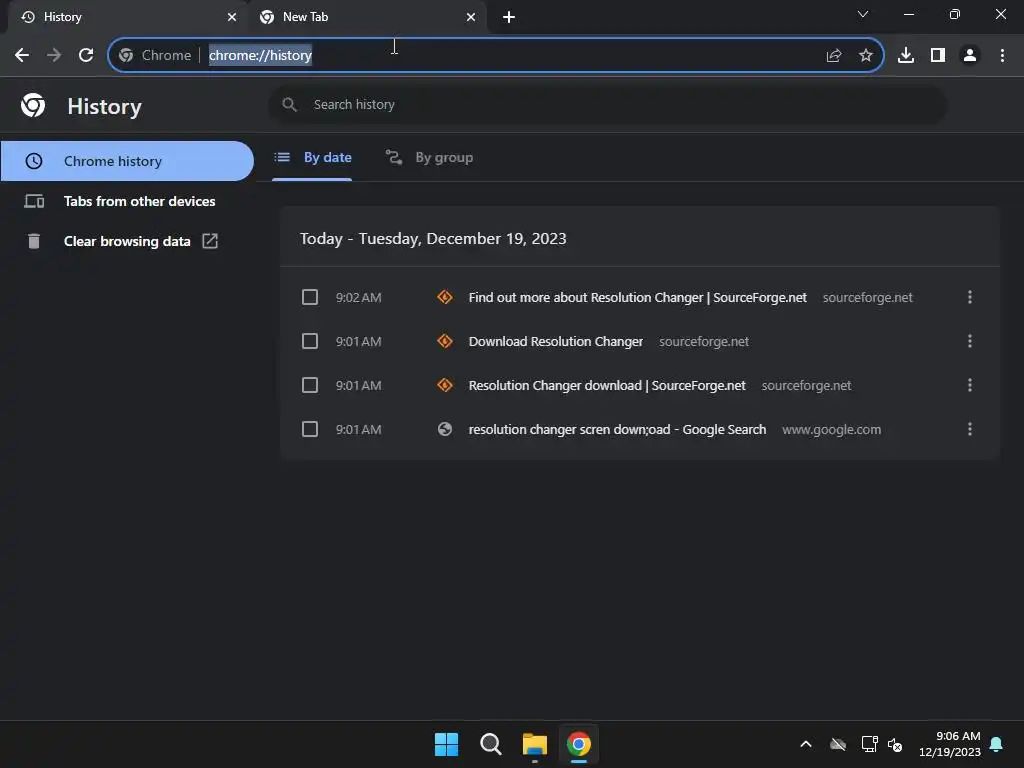Click the sourceforge.net domain of Download Resolution Changer
Screen dimensions: 1024x768
[x=703, y=342]
